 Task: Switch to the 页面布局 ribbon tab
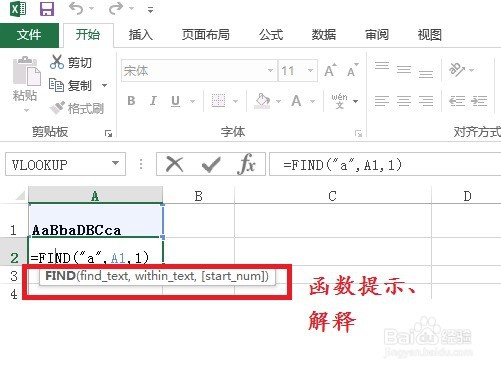pos(206,35)
